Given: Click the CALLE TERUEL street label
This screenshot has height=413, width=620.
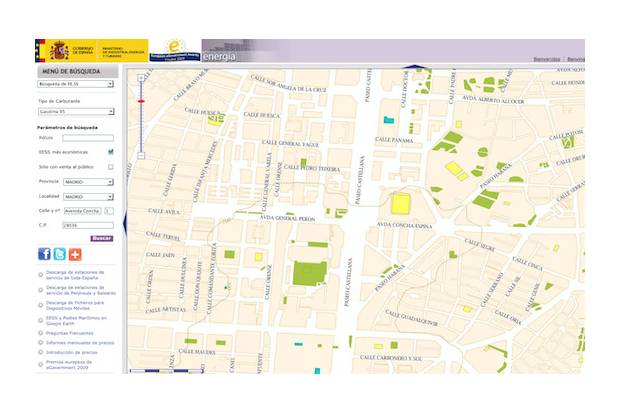Looking at the screenshot, I should [x=163, y=236].
